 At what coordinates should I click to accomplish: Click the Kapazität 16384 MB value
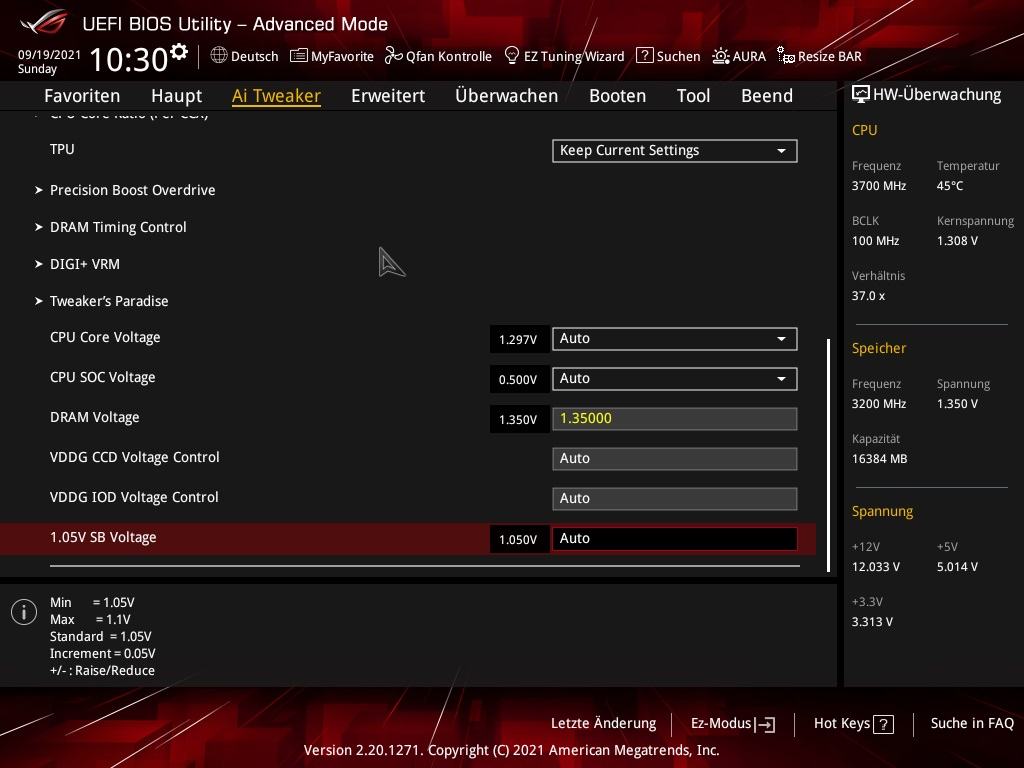[879, 459]
